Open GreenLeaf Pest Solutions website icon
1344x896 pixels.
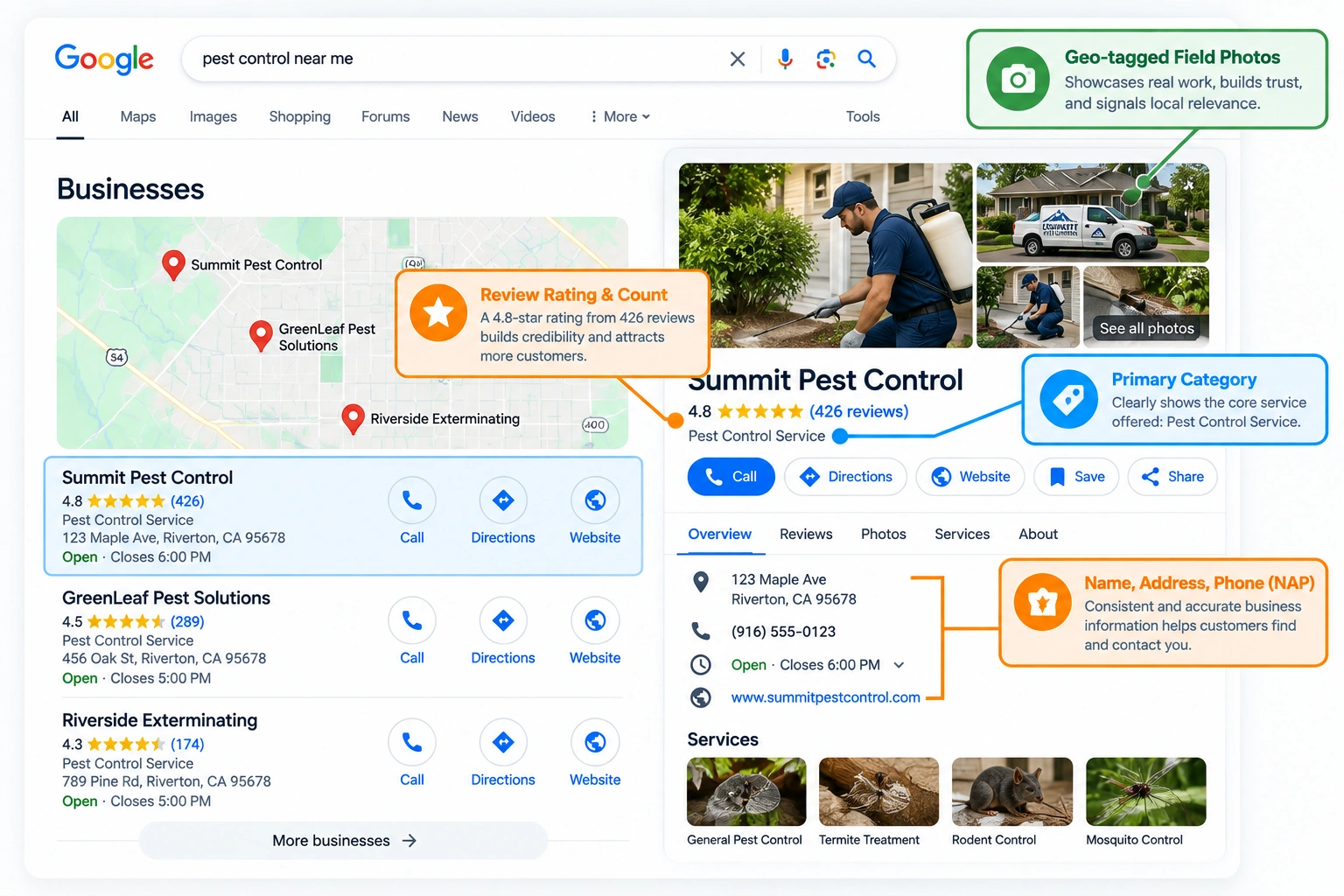point(595,620)
